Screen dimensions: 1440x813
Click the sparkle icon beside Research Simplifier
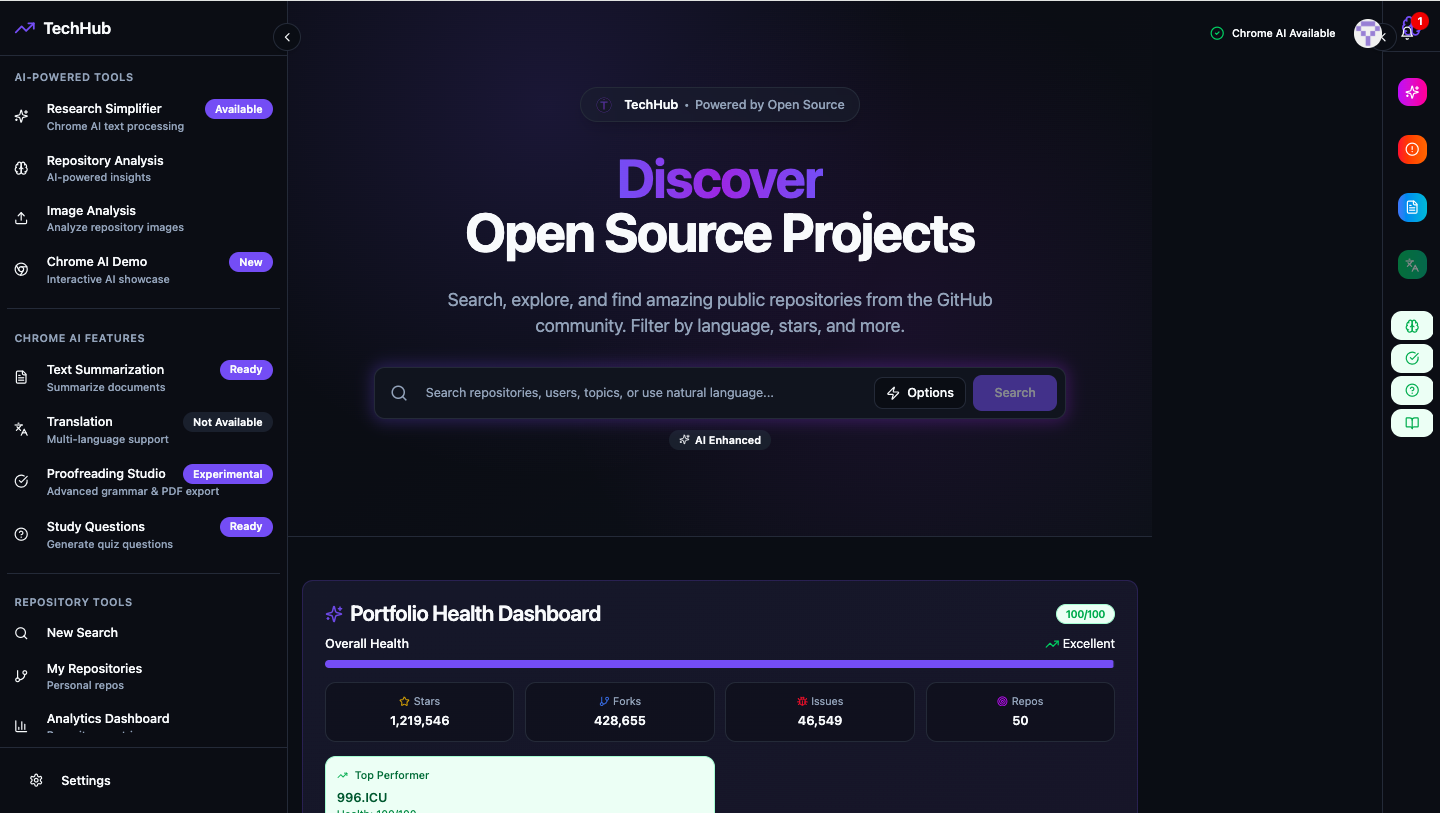pos(21,117)
